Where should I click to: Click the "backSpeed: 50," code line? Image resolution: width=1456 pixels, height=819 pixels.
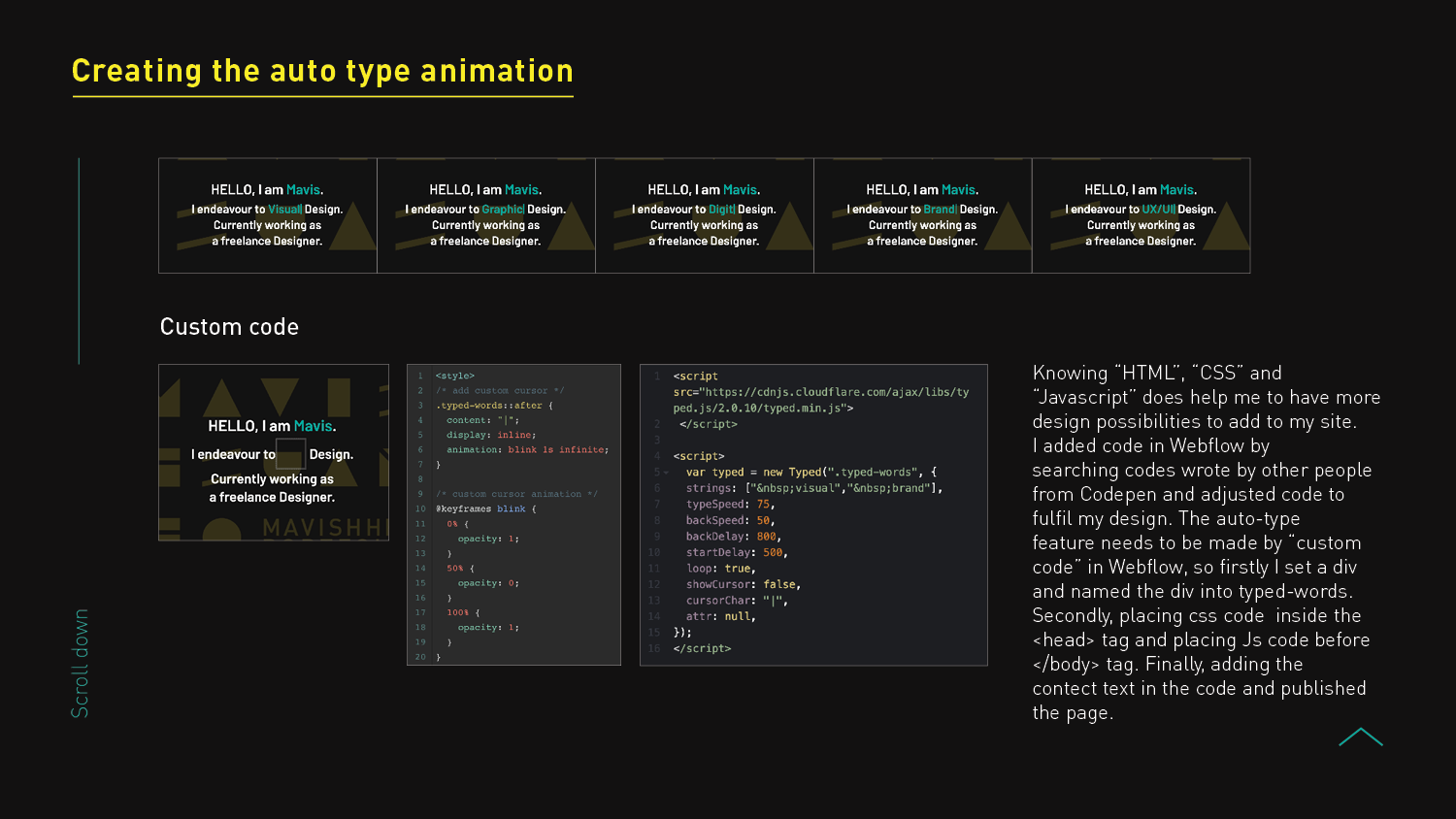730,520
